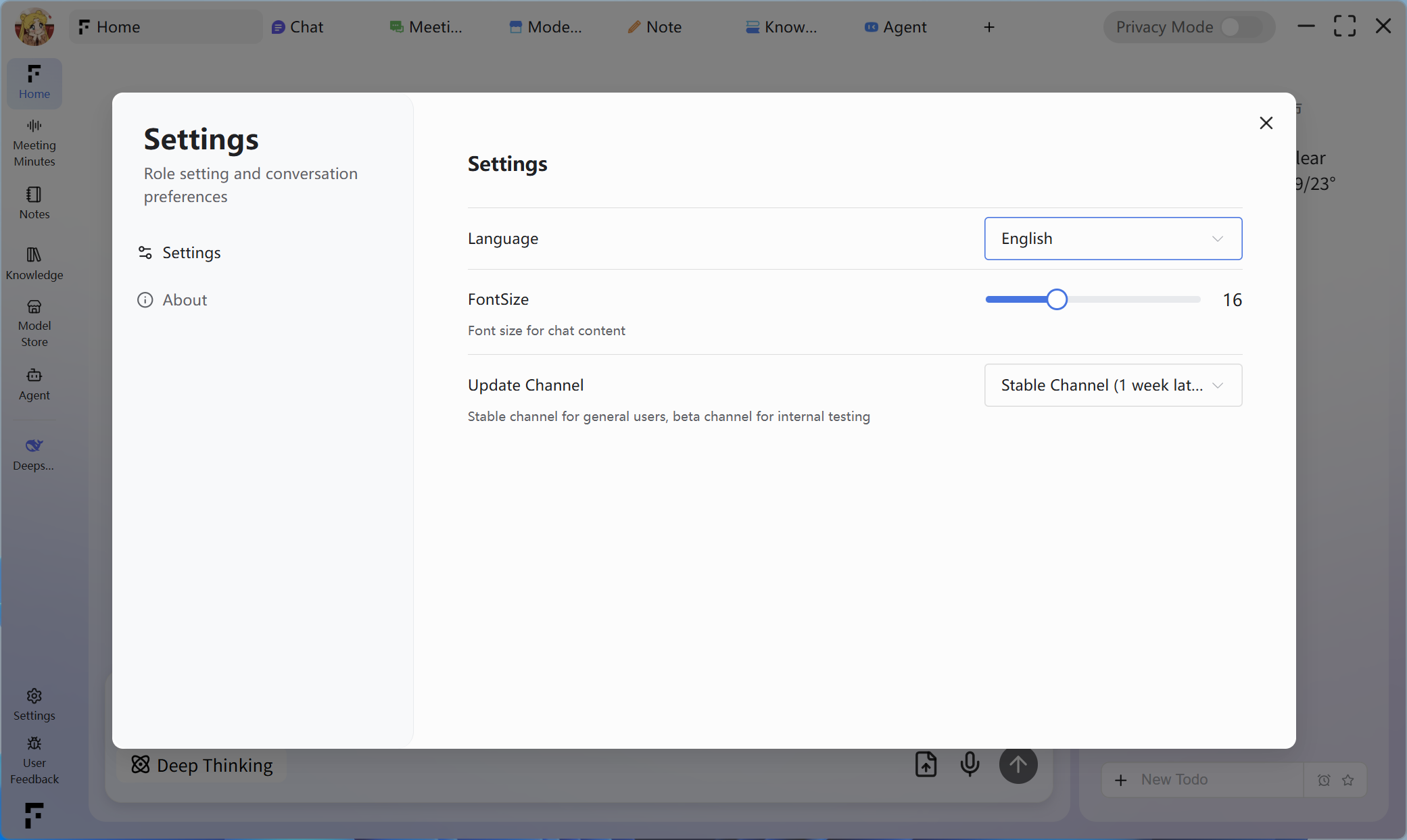The width and height of the screenshot is (1407, 840).
Task: Click the alarm reminder icon beside New Todo
Action: click(x=1323, y=779)
